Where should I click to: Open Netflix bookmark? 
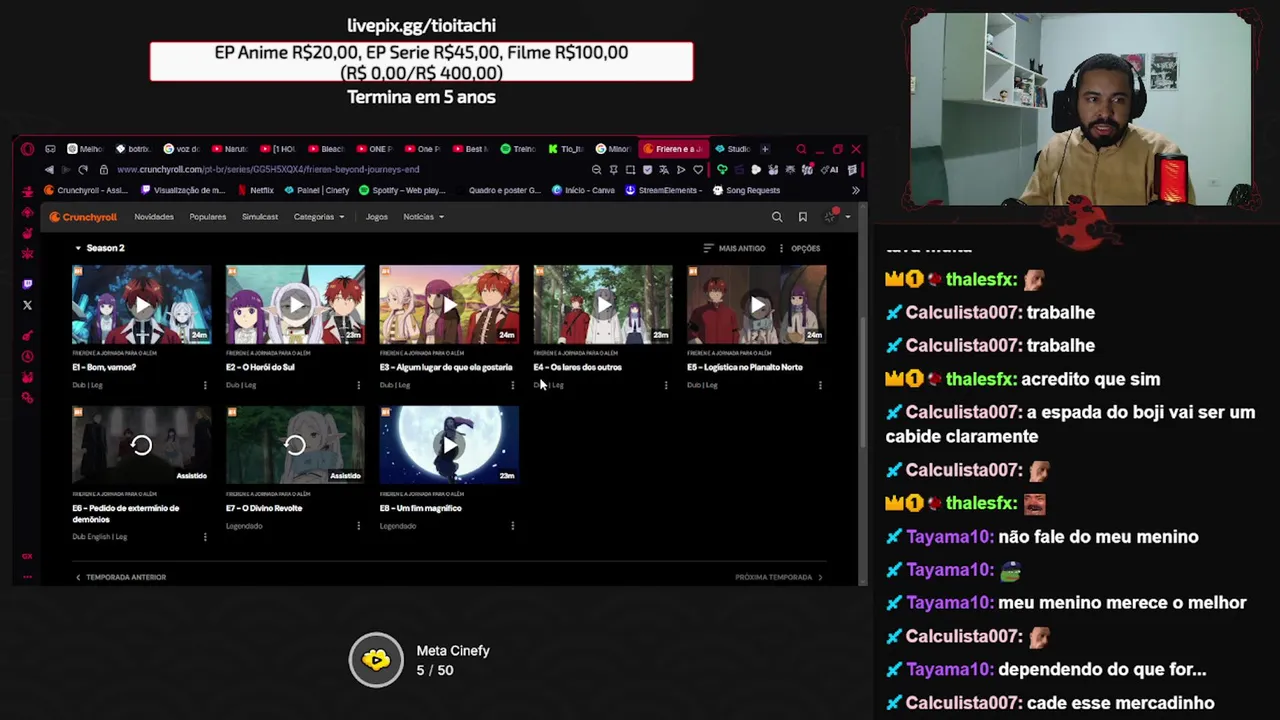coord(256,190)
